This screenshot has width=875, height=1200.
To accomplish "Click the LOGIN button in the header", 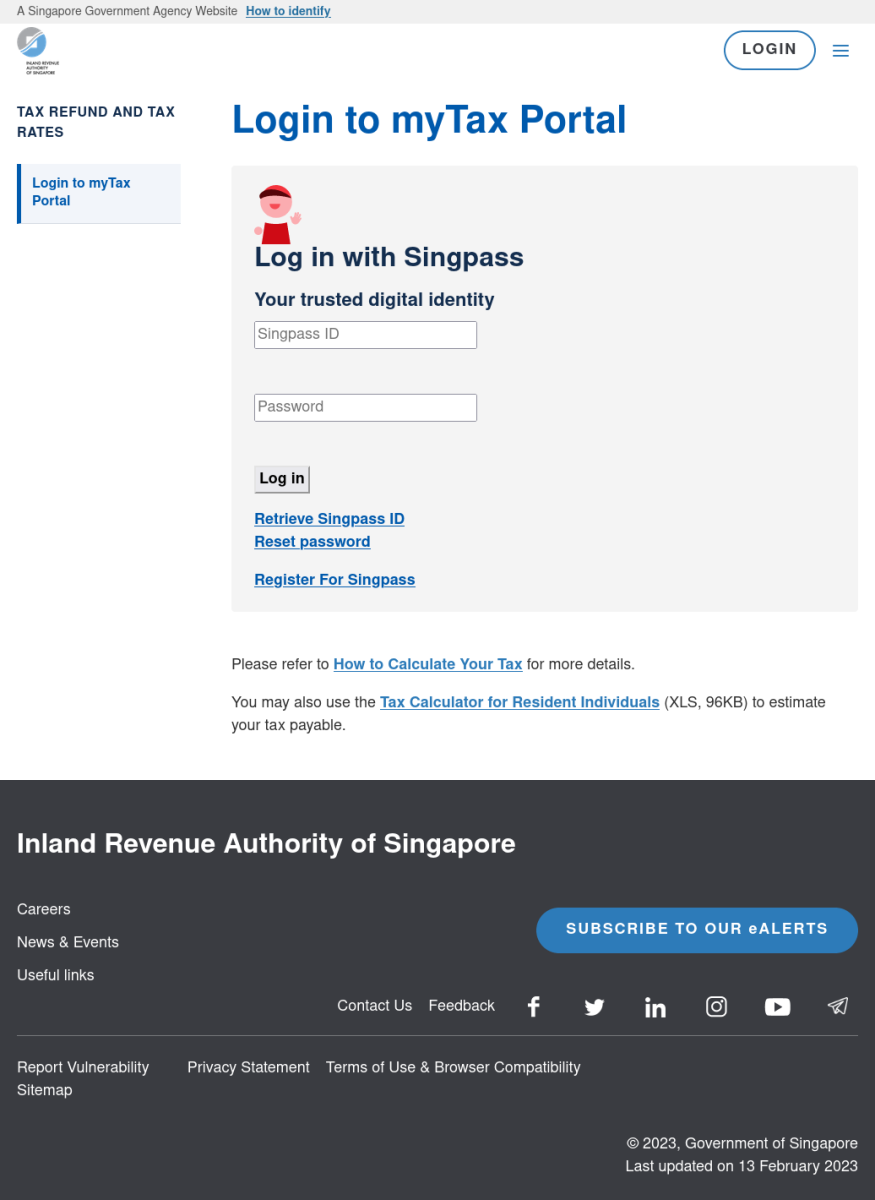I will click(769, 50).
